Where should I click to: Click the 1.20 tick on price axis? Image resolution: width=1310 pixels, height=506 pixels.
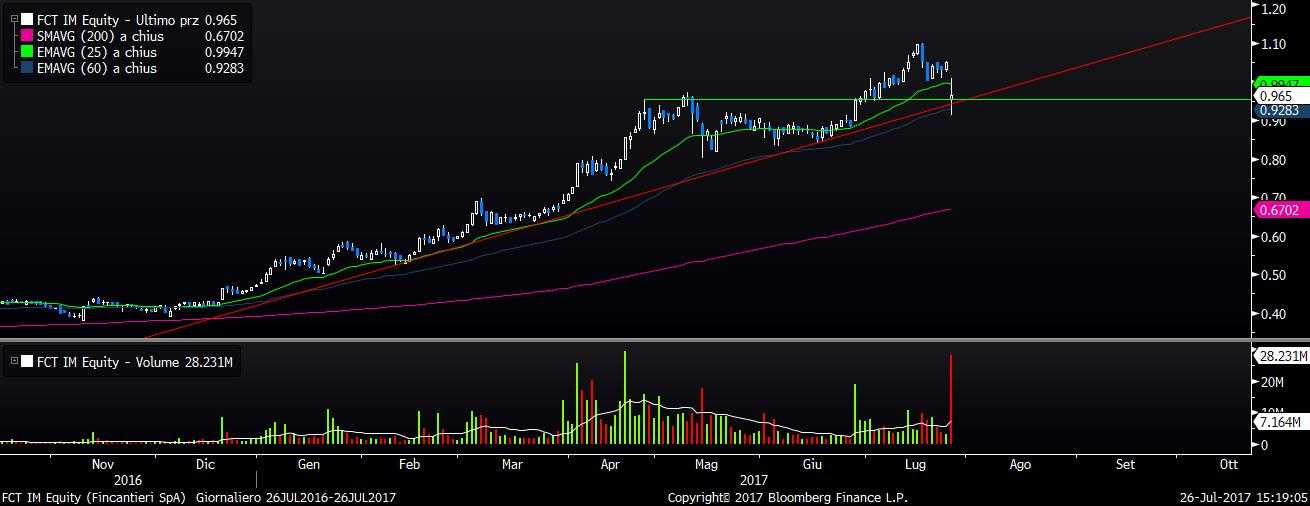[x=1273, y=8]
